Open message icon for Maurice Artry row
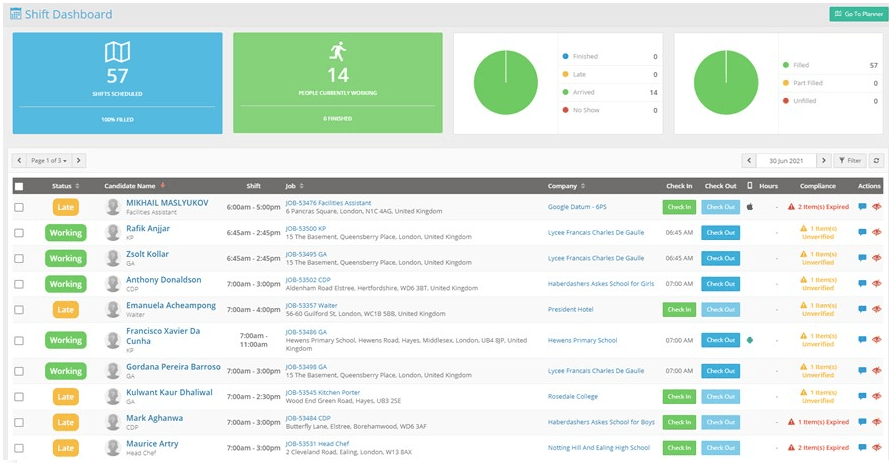 point(862,447)
